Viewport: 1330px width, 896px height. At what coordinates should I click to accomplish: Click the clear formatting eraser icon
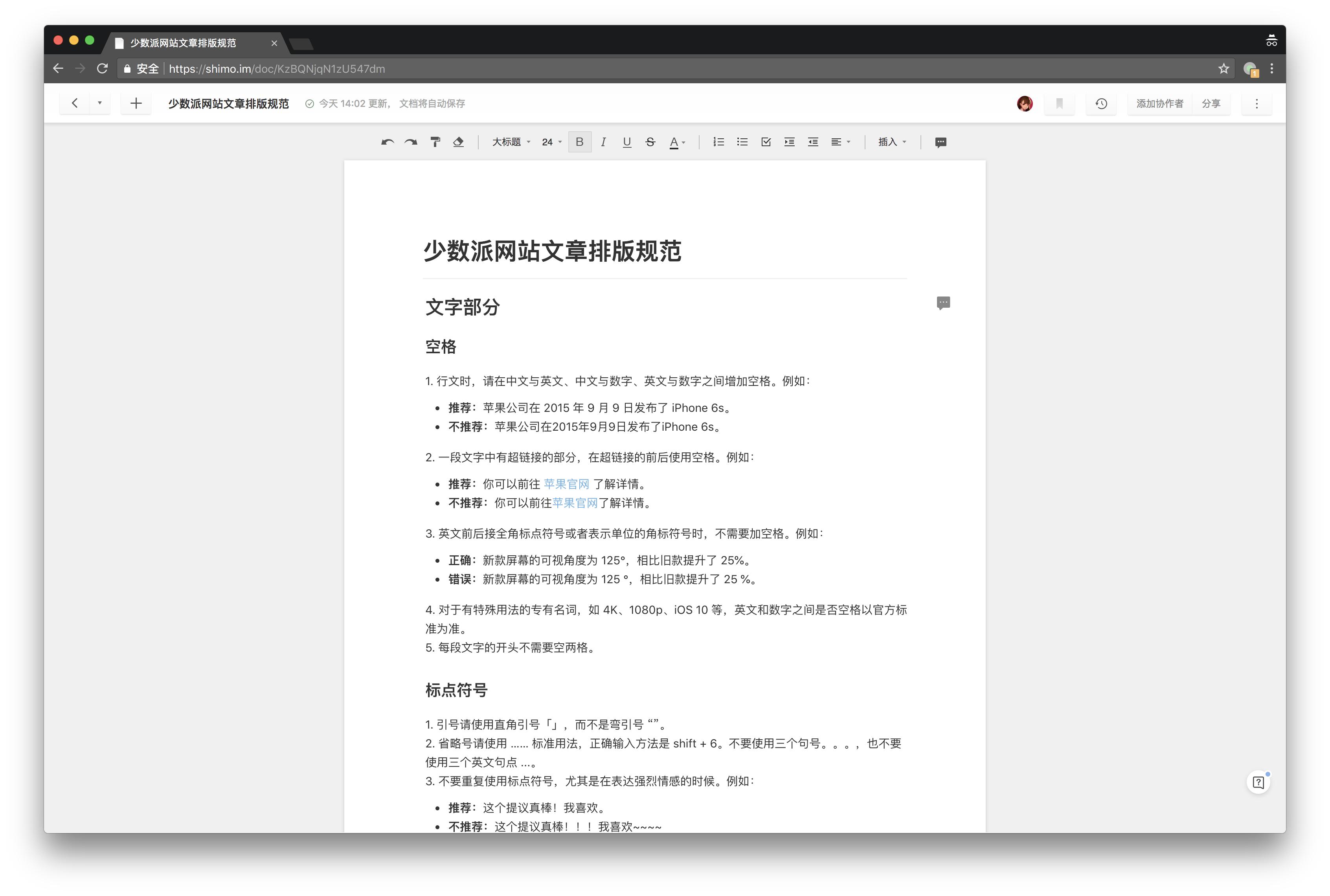click(x=458, y=142)
